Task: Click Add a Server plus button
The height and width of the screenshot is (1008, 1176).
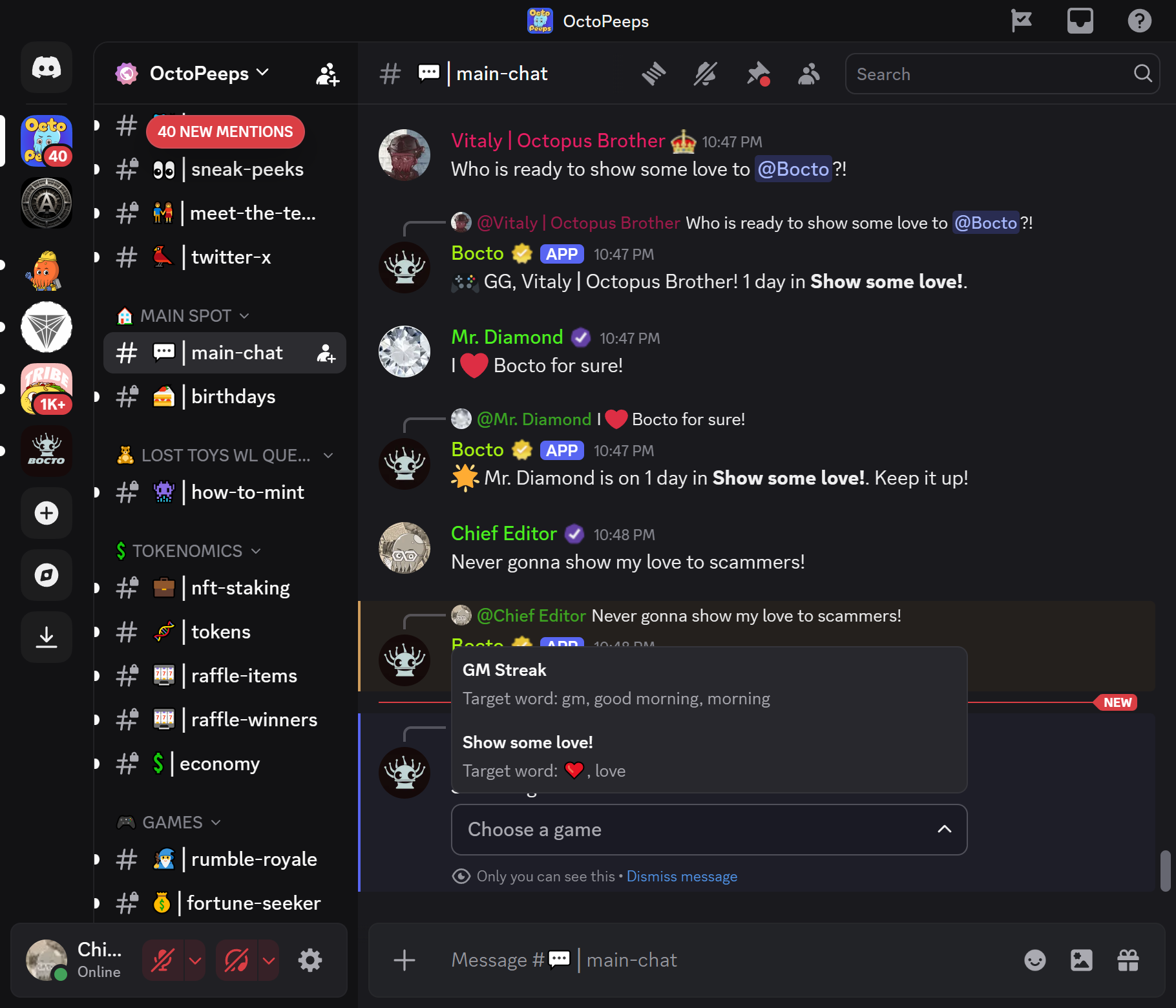Action: tap(47, 513)
